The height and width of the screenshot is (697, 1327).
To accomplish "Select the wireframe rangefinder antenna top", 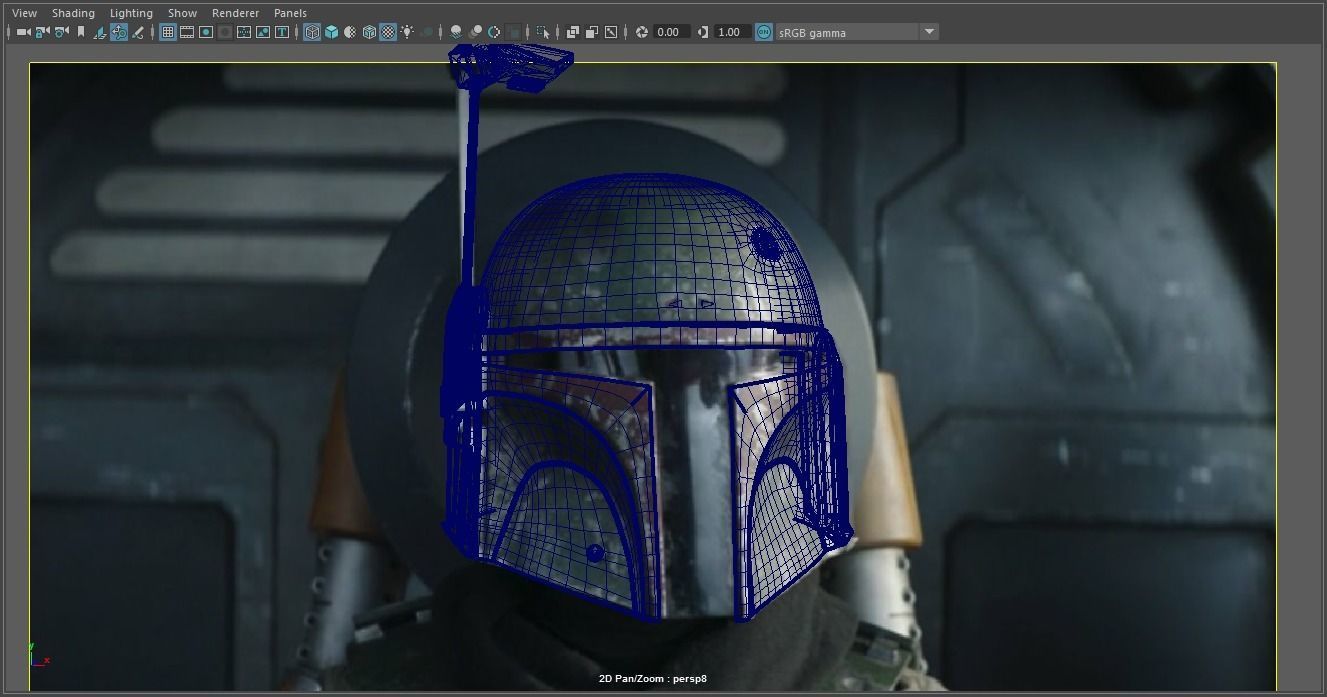I will (x=511, y=66).
